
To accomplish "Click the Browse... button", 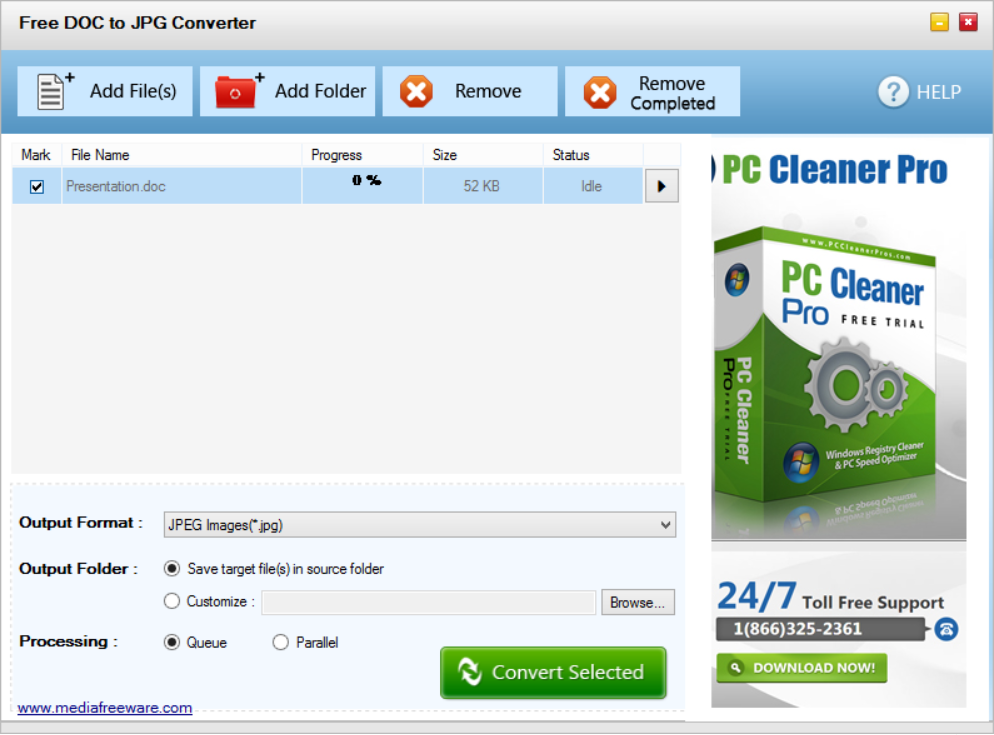I will tap(637, 603).
